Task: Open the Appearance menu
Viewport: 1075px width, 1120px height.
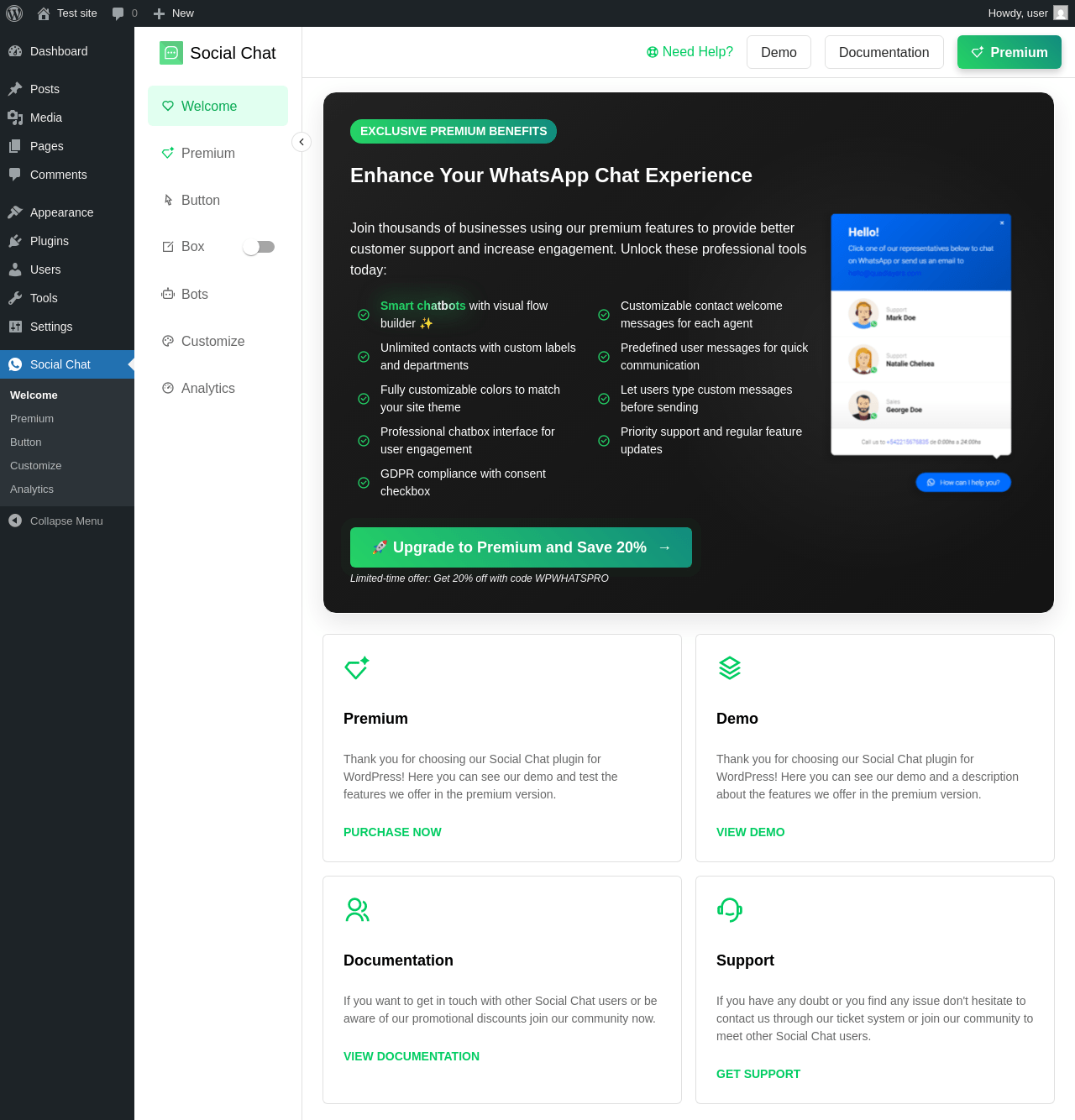Action: [x=67, y=212]
